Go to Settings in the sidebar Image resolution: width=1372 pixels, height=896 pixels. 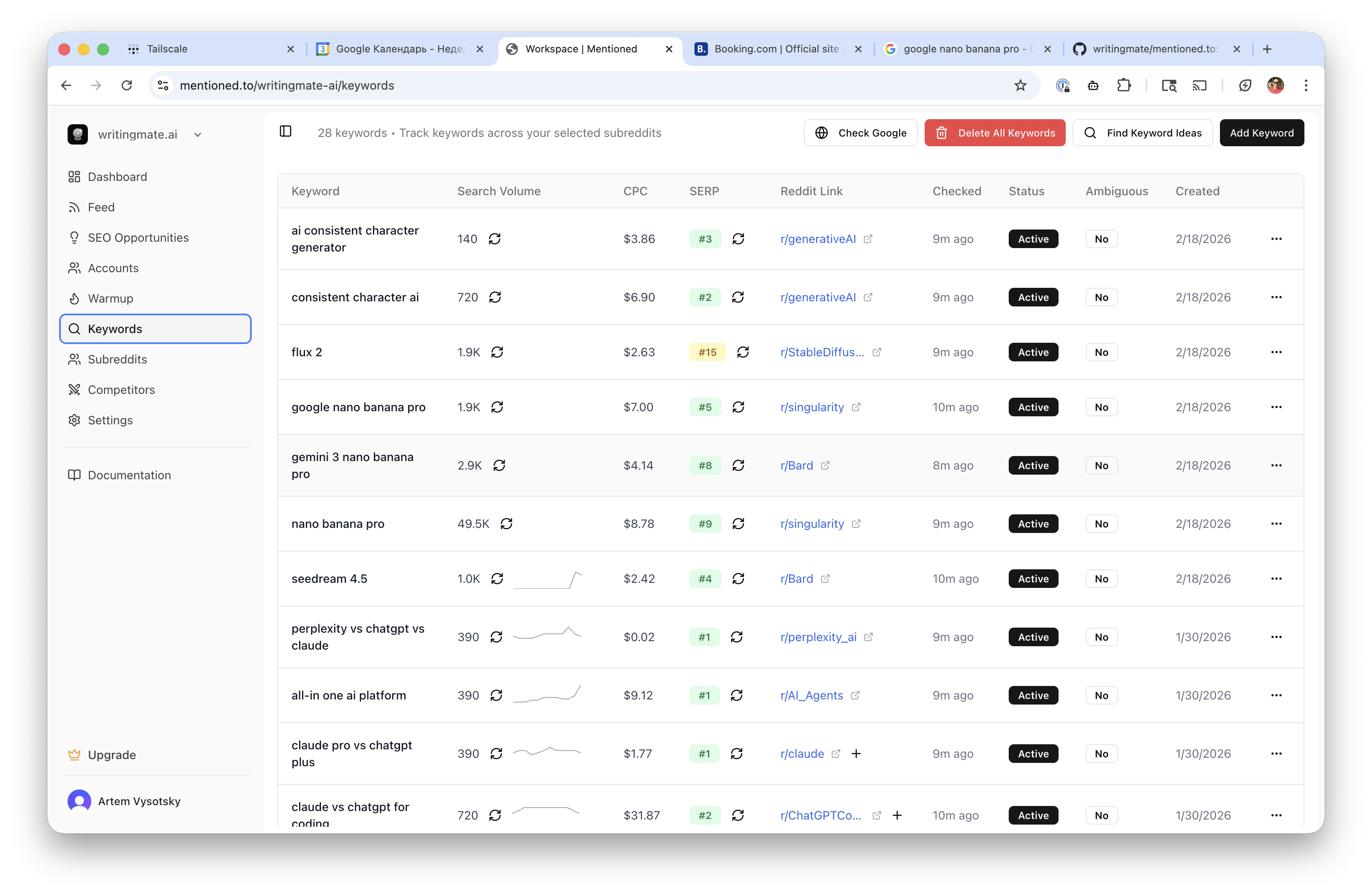pos(155,420)
